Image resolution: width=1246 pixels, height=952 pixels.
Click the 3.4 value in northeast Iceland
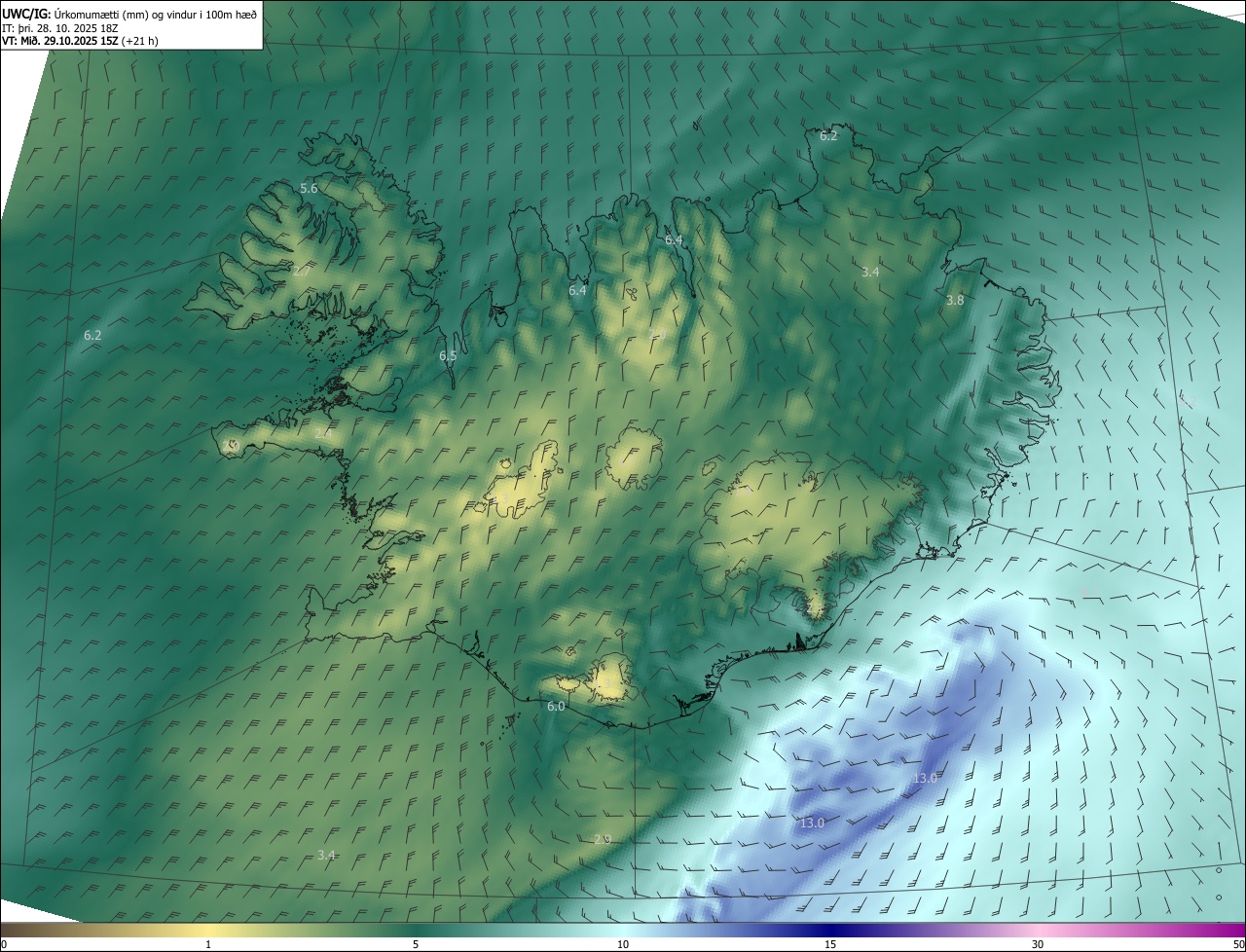click(x=870, y=273)
